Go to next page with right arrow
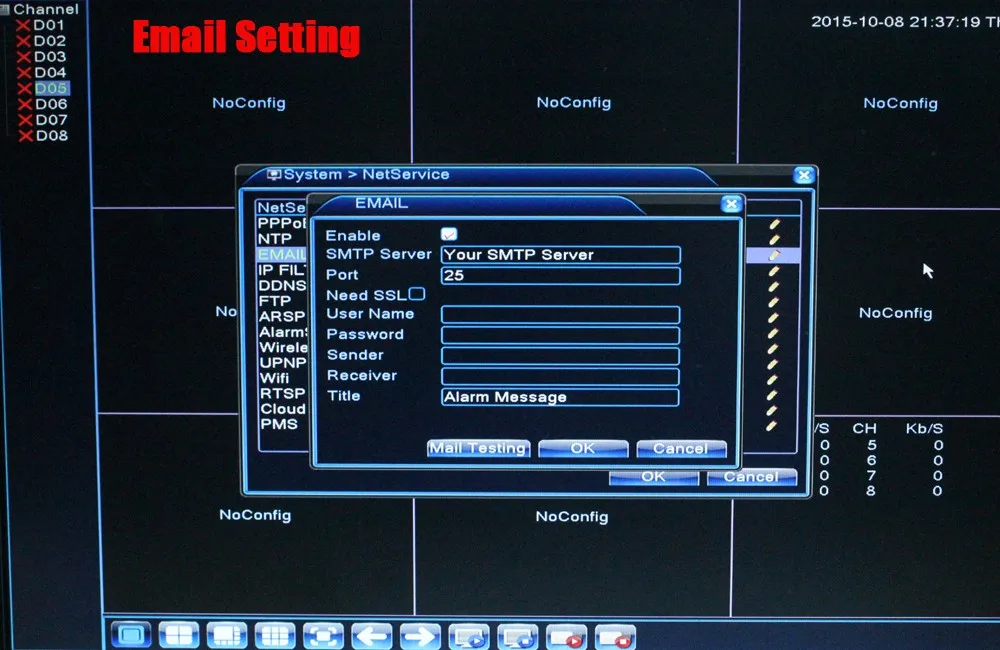 point(420,635)
